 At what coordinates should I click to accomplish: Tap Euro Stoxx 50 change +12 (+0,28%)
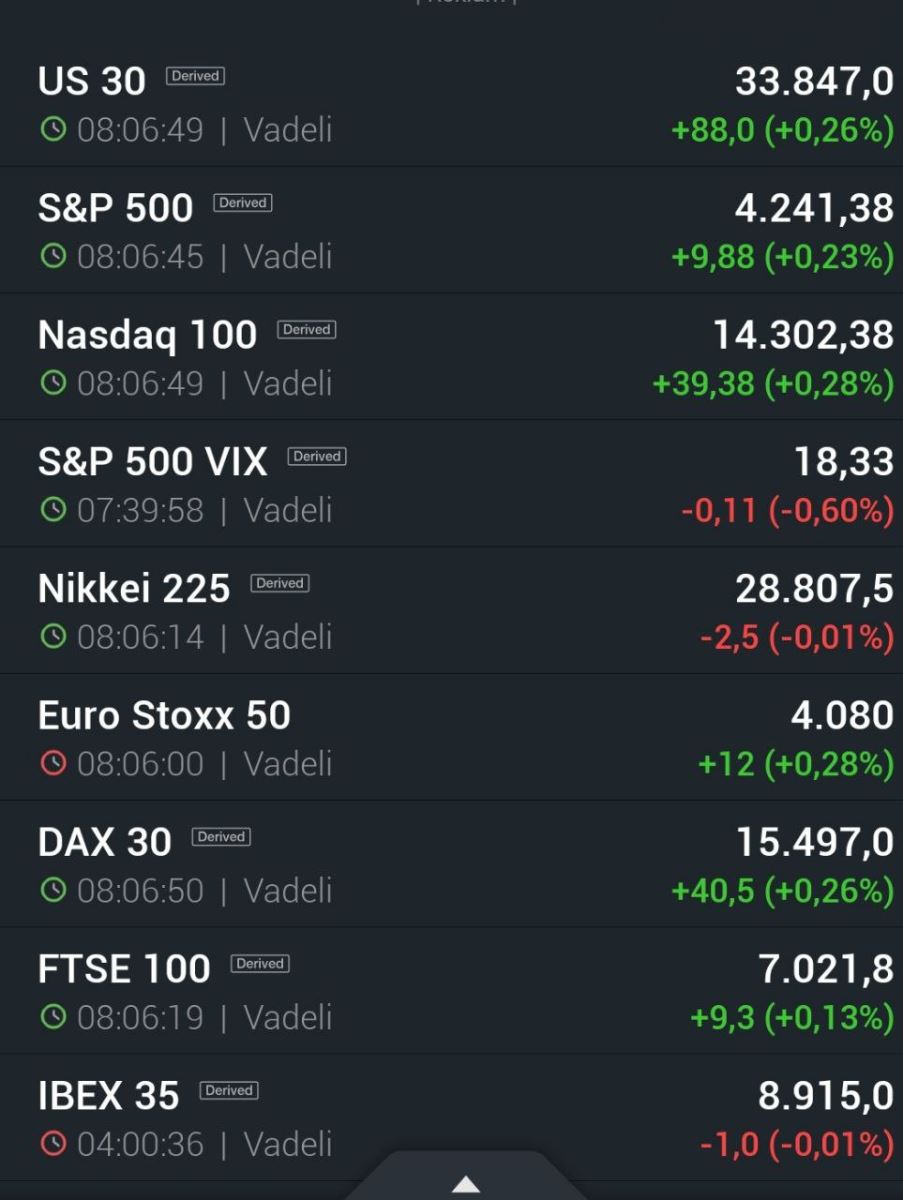coord(795,765)
